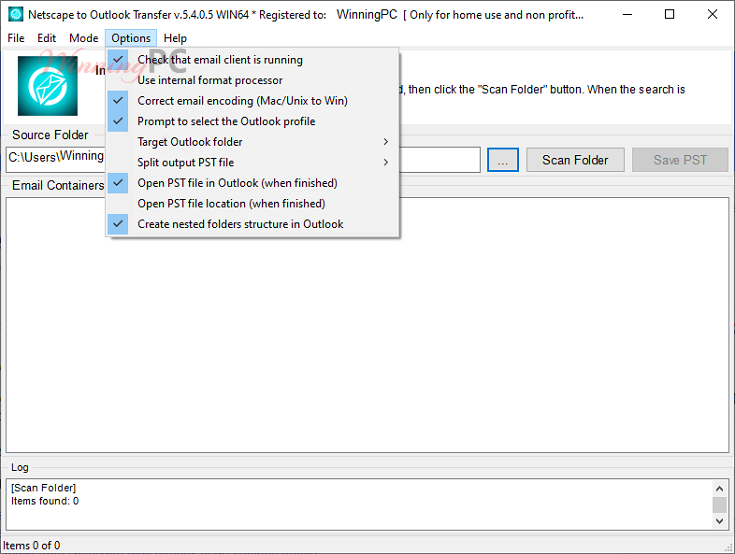This screenshot has height=554, width=735.
Task: Toggle Create nested folders structure in Outlook
Action: tap(253, 224)
